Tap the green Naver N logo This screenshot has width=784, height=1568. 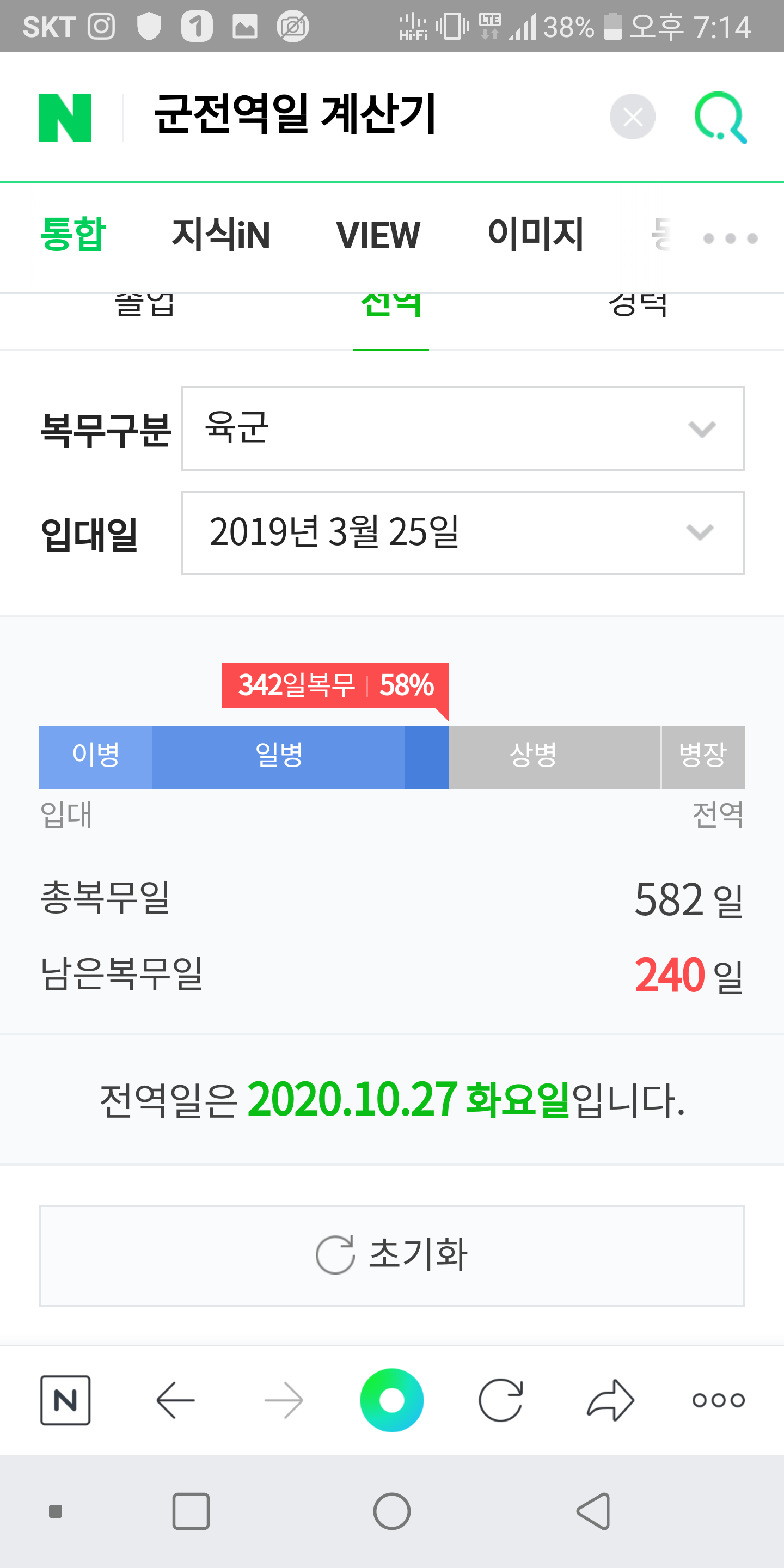pyautogui.click(x=65, y=118)
